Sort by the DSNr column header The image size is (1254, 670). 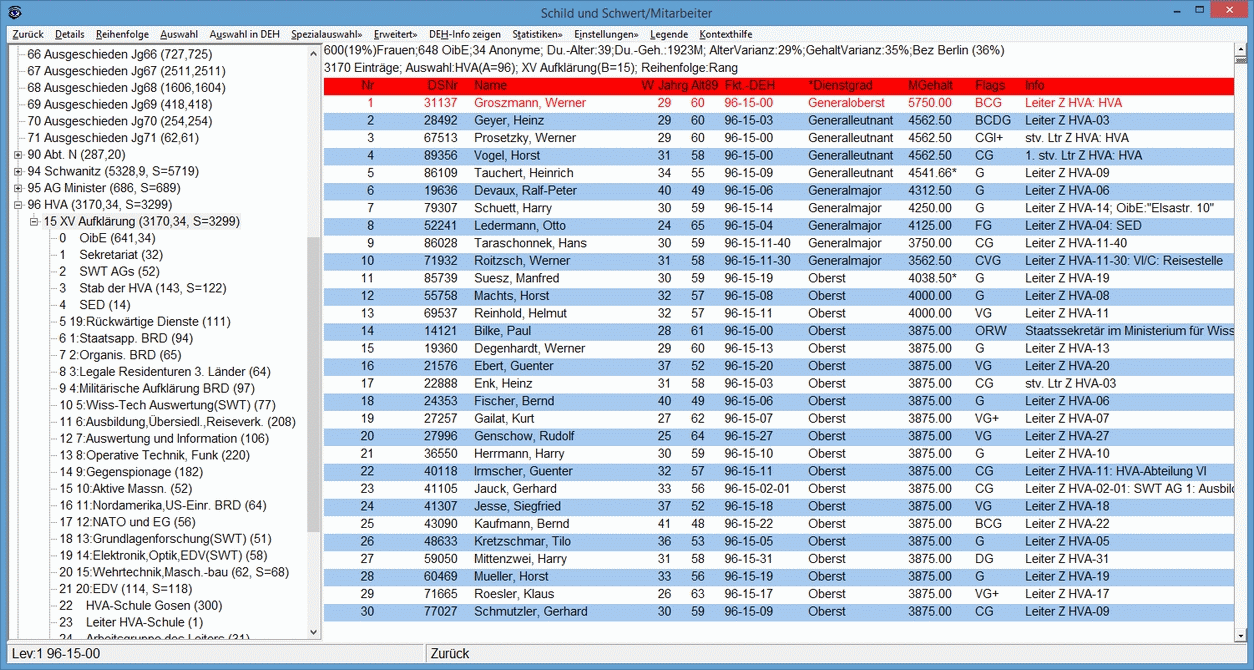441,86
